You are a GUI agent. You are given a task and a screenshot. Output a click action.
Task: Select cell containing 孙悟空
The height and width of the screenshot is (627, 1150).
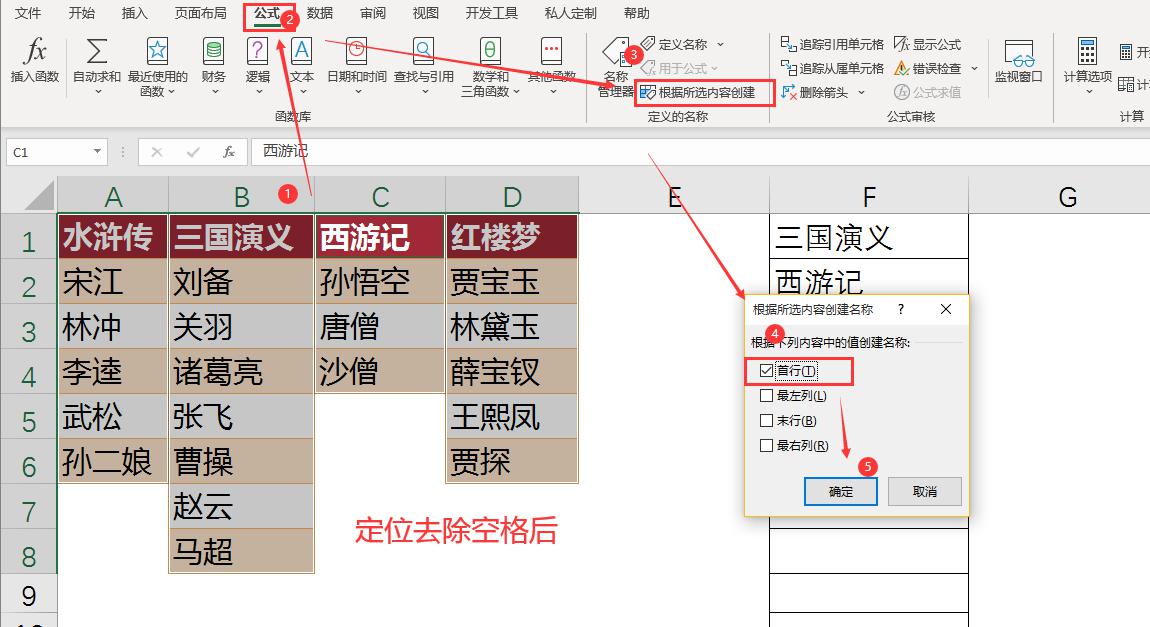pyautogui.click(x=380, y=282)
